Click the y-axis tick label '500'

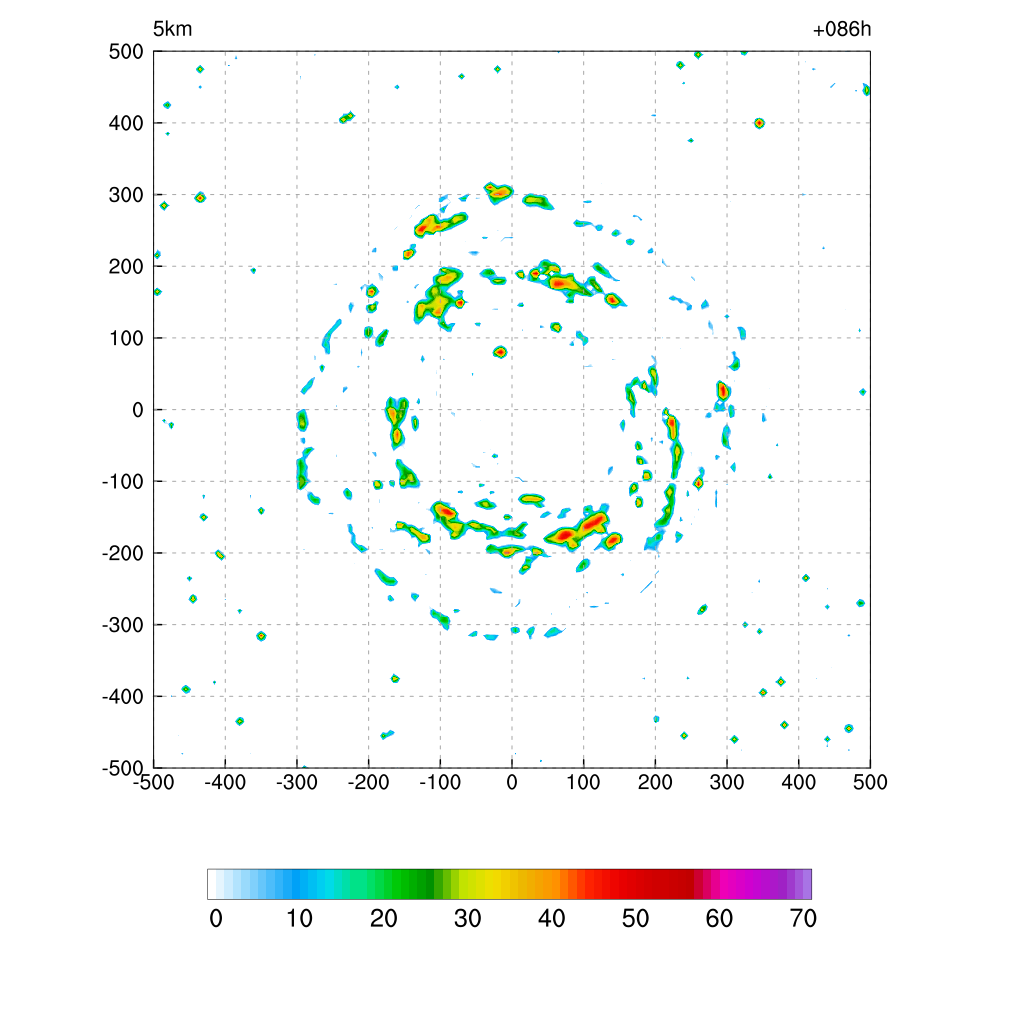126,52
